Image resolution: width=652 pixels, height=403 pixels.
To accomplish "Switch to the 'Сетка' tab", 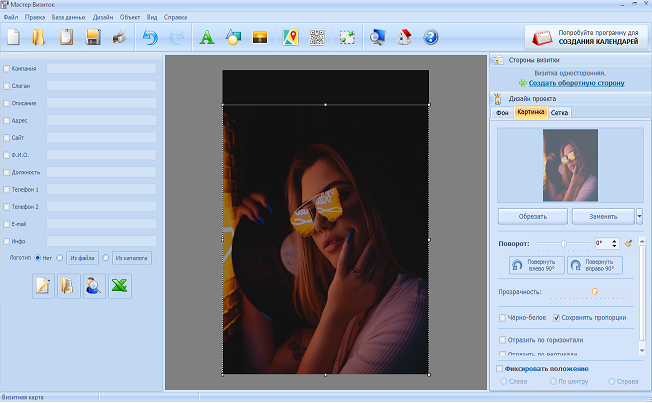I will 561,113.
